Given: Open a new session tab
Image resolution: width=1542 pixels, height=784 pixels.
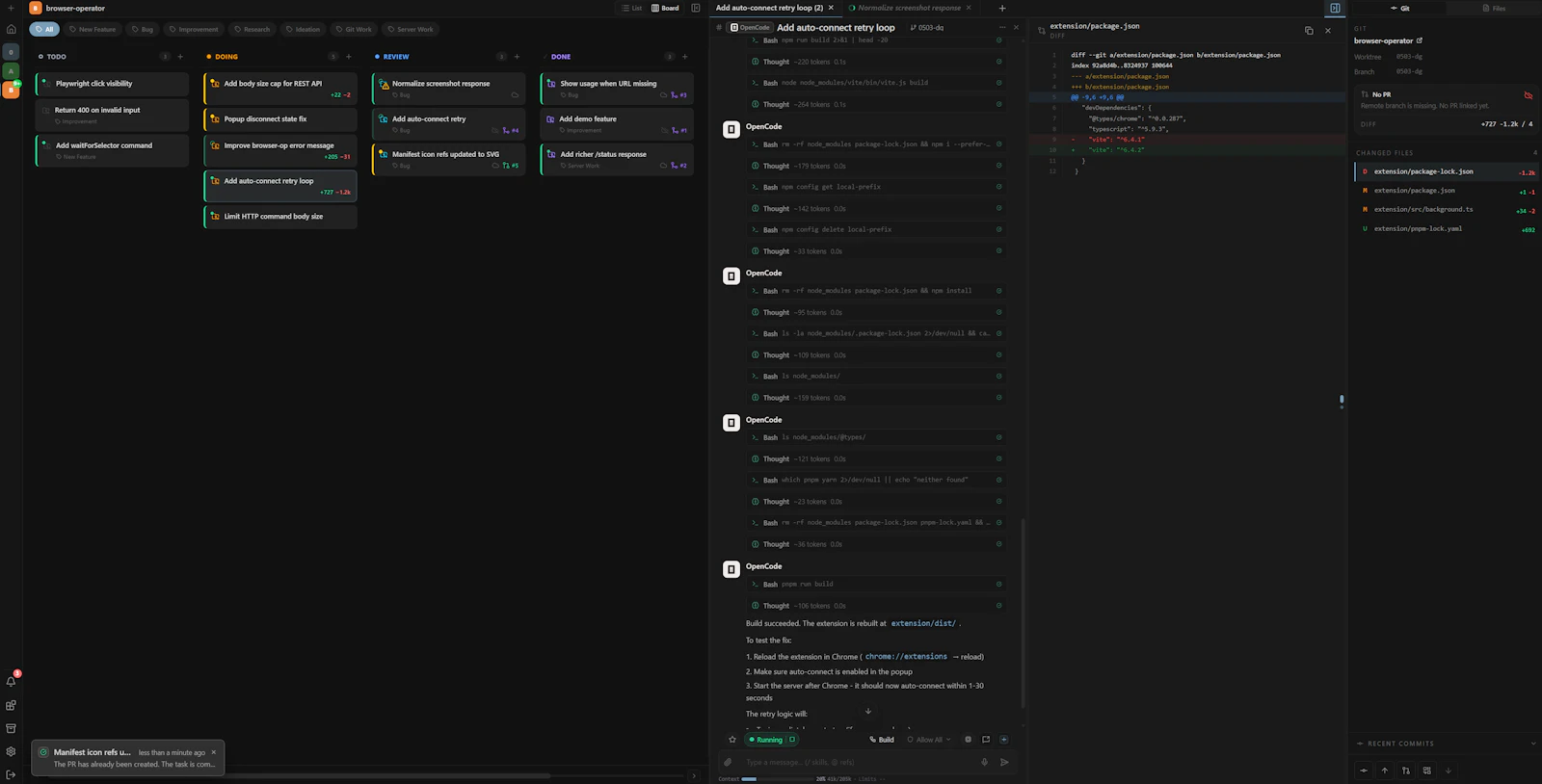Looking at the screenshot, I should [1001, 8].
